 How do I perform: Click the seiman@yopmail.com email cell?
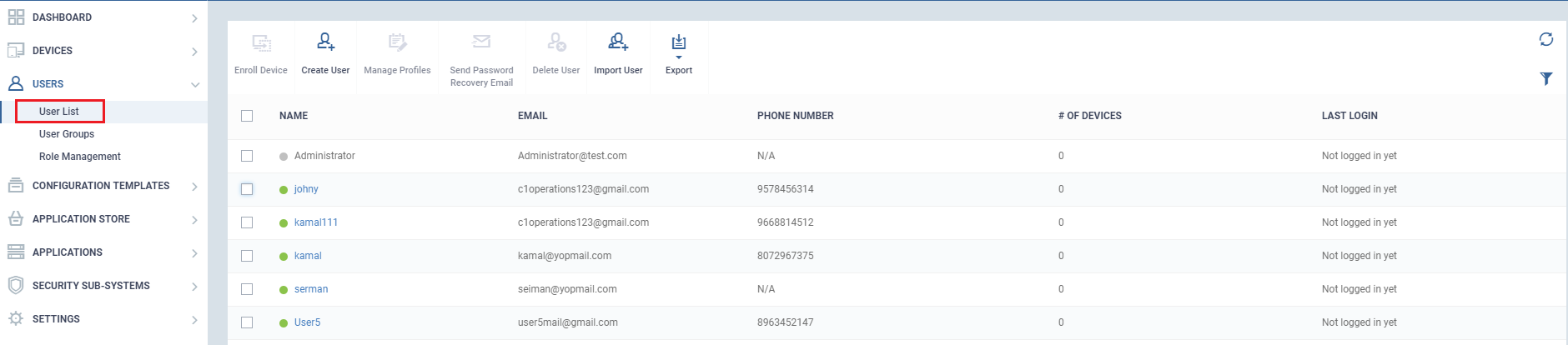(567, 289)
